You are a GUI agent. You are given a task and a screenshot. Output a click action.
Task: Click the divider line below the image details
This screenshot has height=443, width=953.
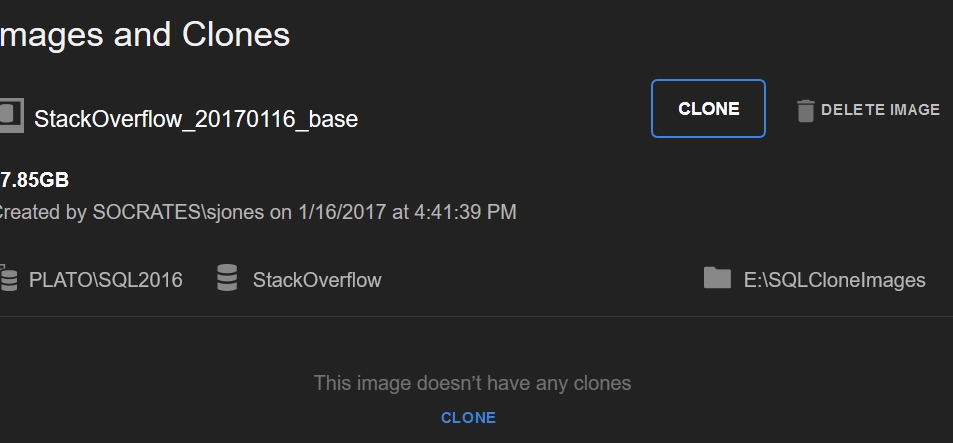(x=476, y=317)
